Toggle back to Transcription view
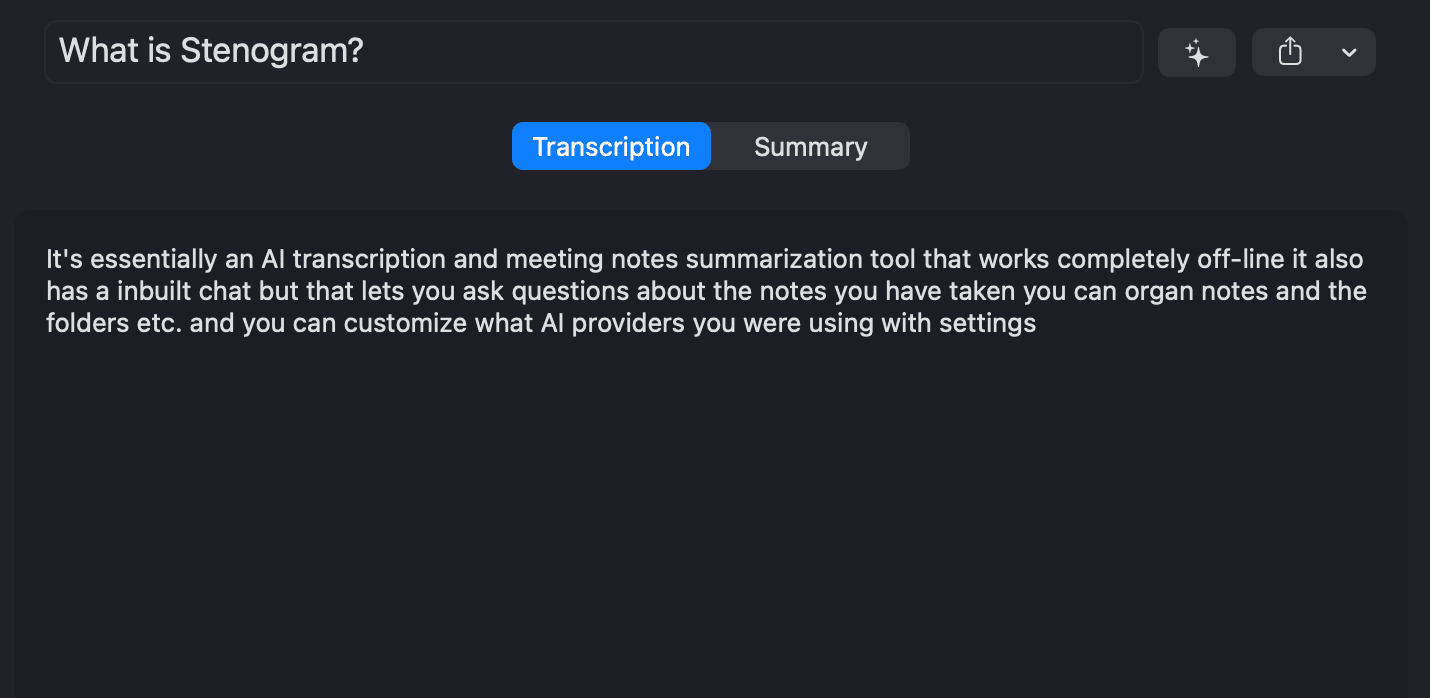Viewport: 1430px width, 698px height. 611,146
